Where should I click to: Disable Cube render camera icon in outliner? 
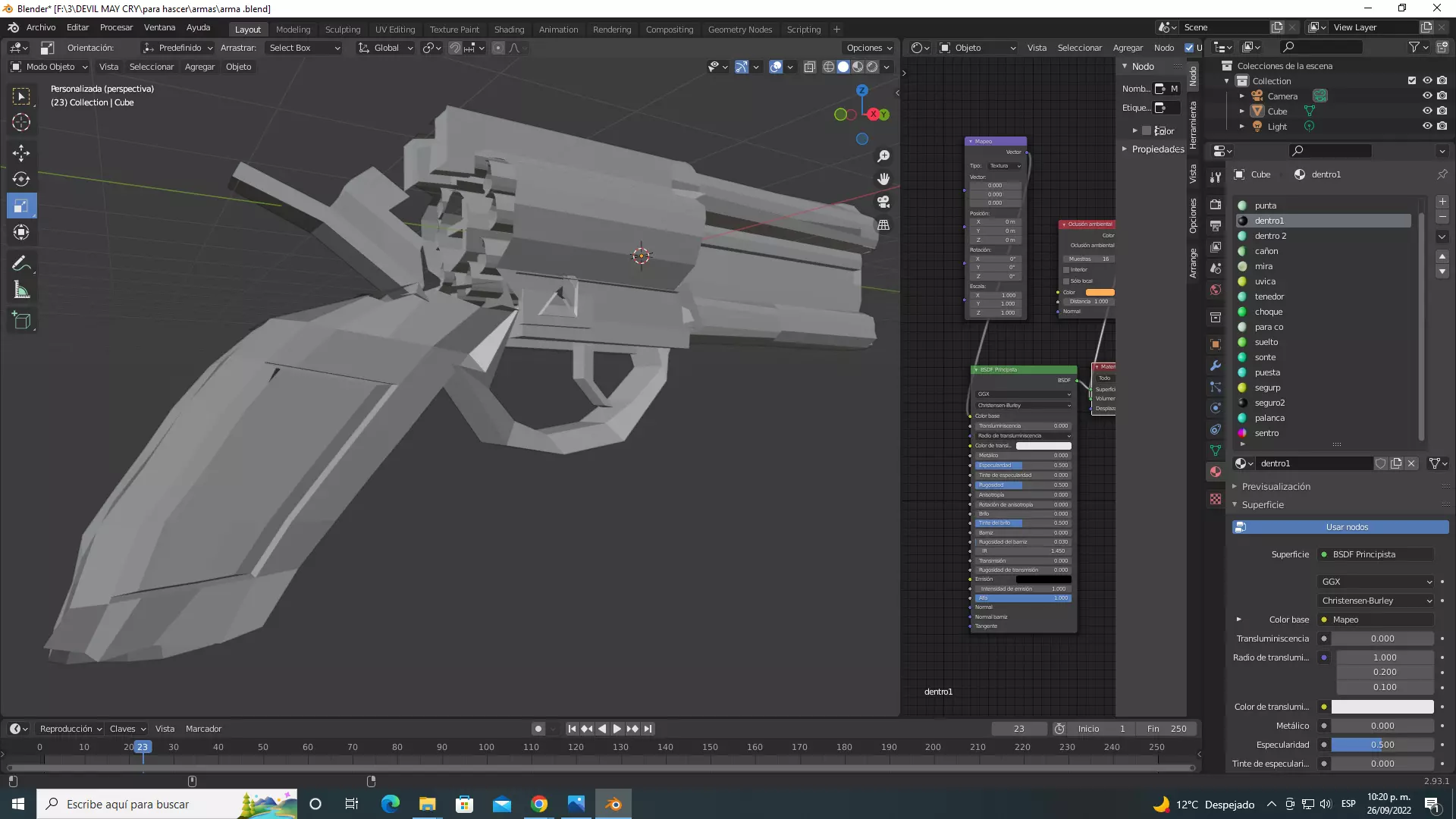(x=1442, y=111)
